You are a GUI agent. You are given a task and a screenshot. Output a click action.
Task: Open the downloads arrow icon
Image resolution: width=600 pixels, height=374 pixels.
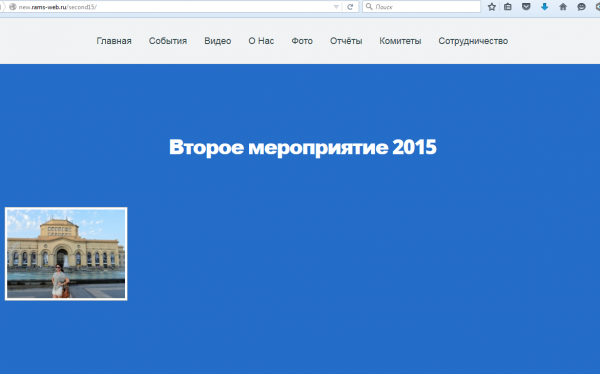[x=545, y=7]
